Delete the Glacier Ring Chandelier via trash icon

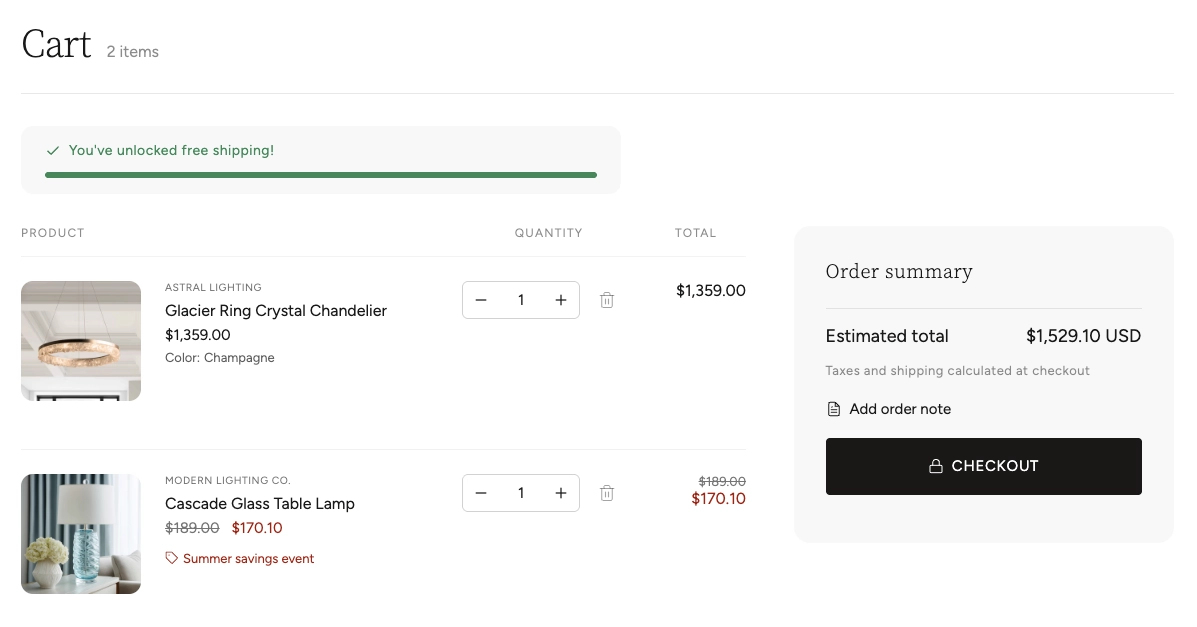(607, 300)
